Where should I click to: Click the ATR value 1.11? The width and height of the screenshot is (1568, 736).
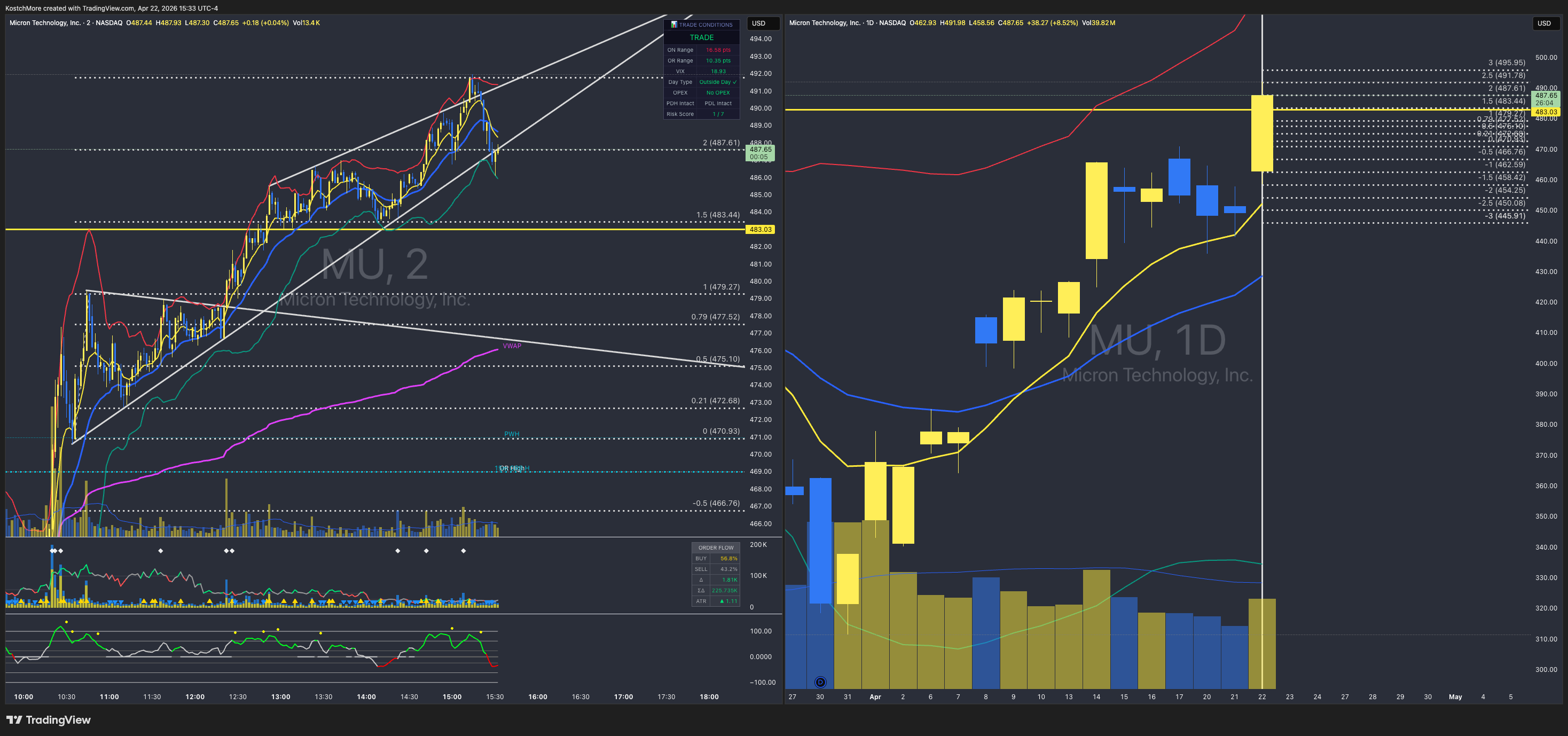pyautogui.click(x=728, y=601)
